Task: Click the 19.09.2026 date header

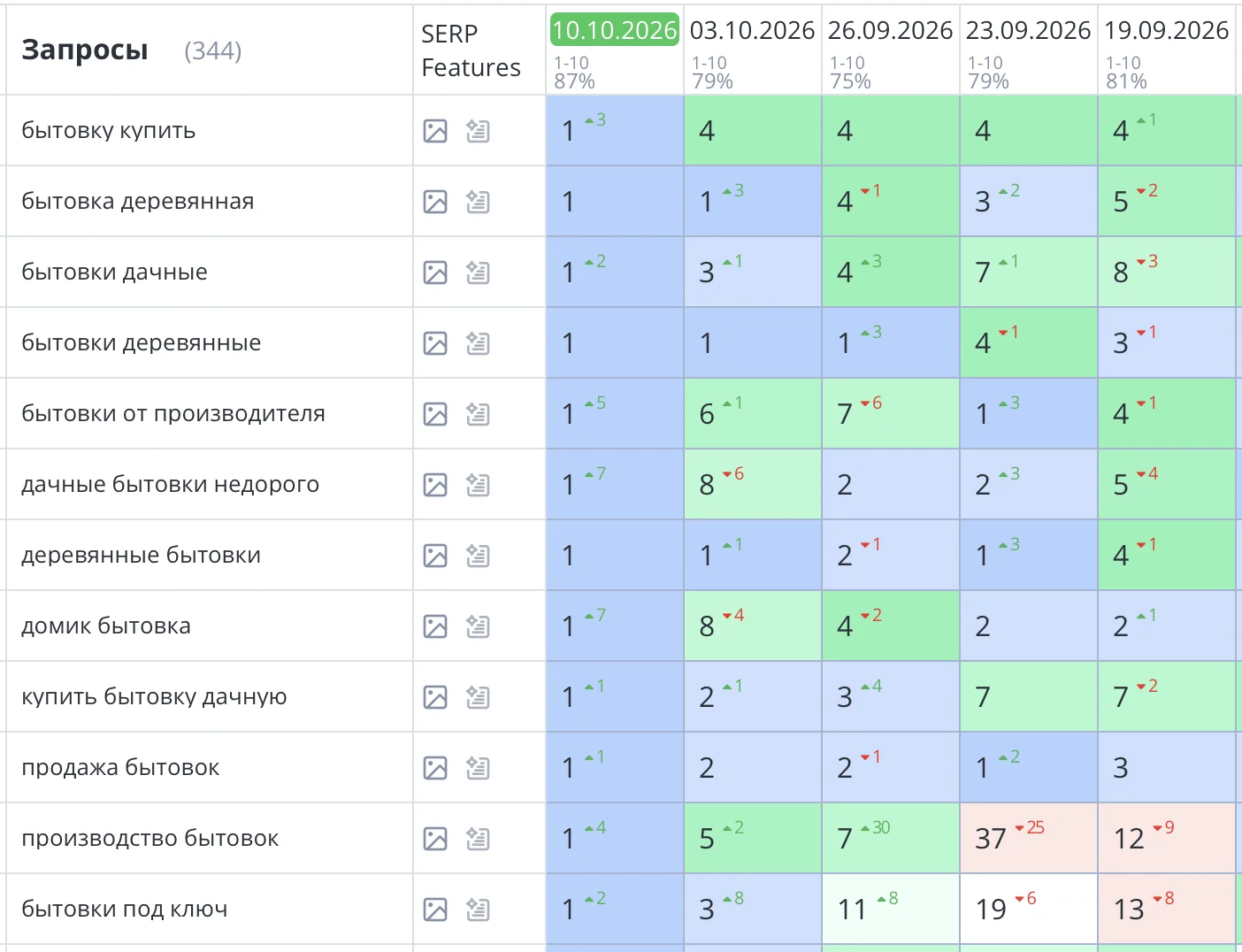Action: pos(1166,30)
